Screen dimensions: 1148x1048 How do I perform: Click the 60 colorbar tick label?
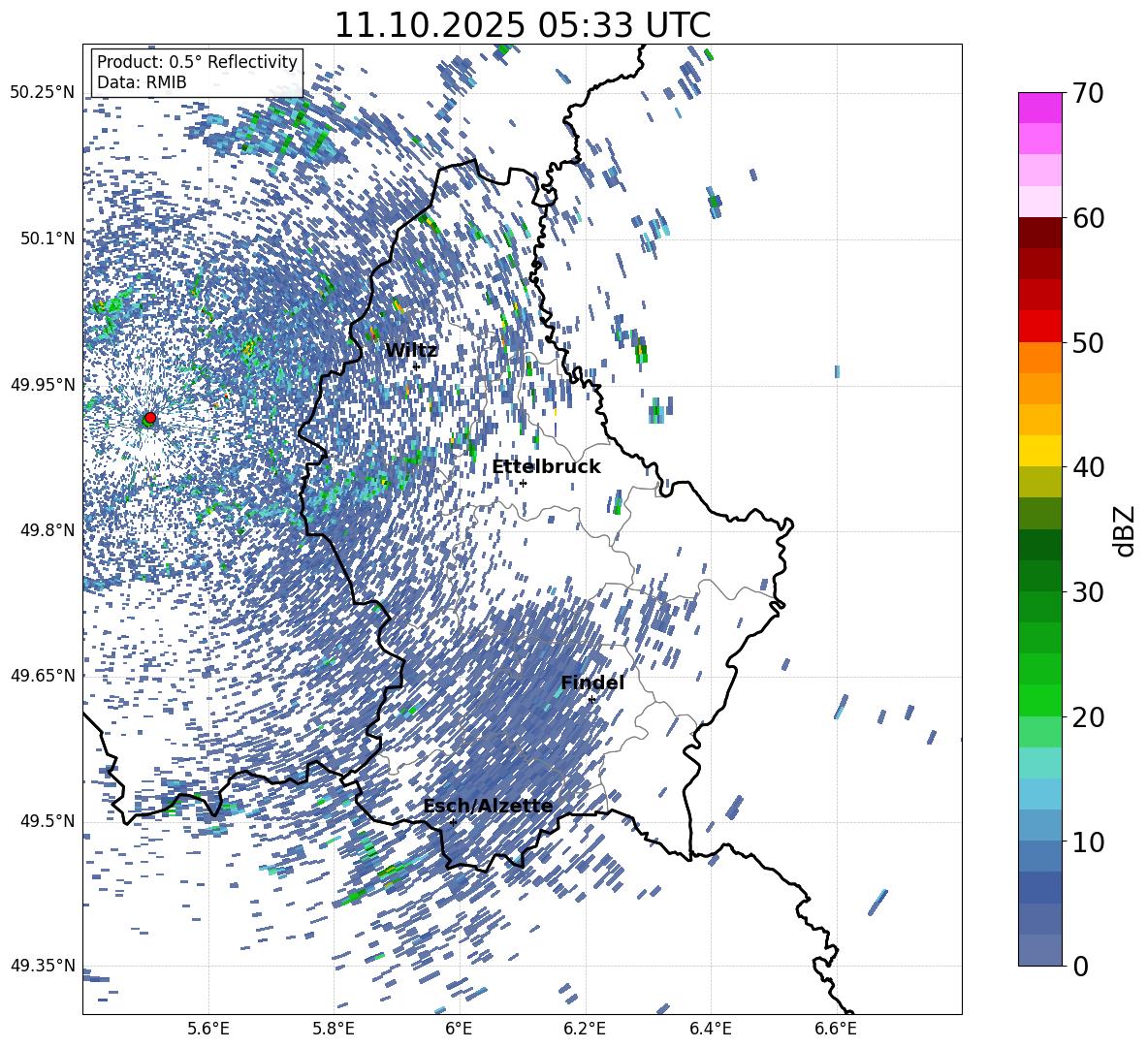(1088, 218)
